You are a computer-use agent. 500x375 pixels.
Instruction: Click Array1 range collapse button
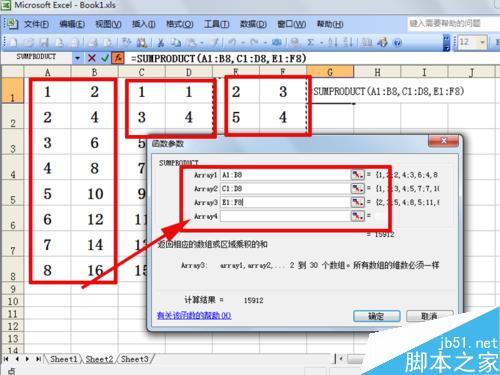[357, 175]
